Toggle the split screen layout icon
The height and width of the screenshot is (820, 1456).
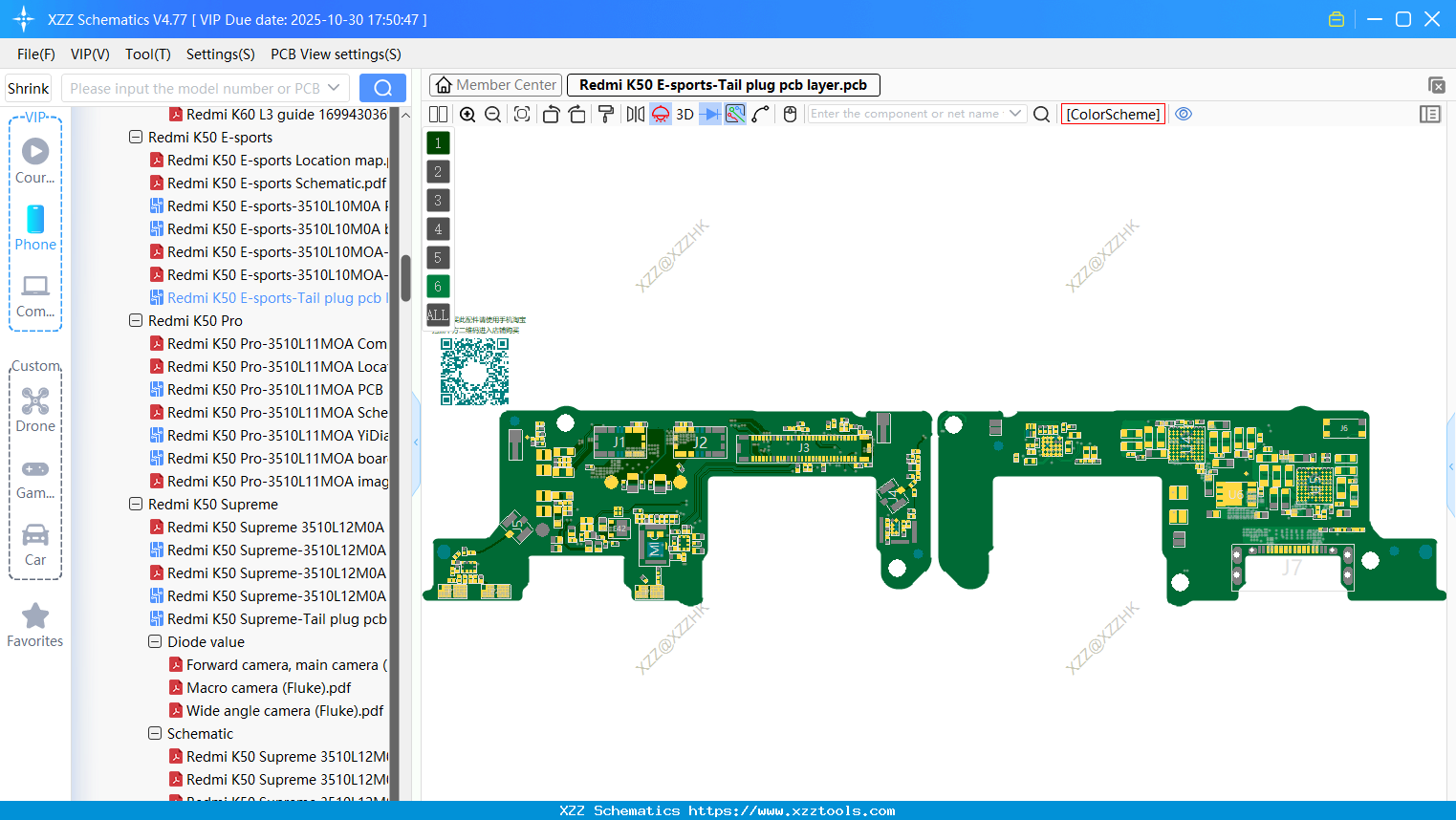coord(438,114)
